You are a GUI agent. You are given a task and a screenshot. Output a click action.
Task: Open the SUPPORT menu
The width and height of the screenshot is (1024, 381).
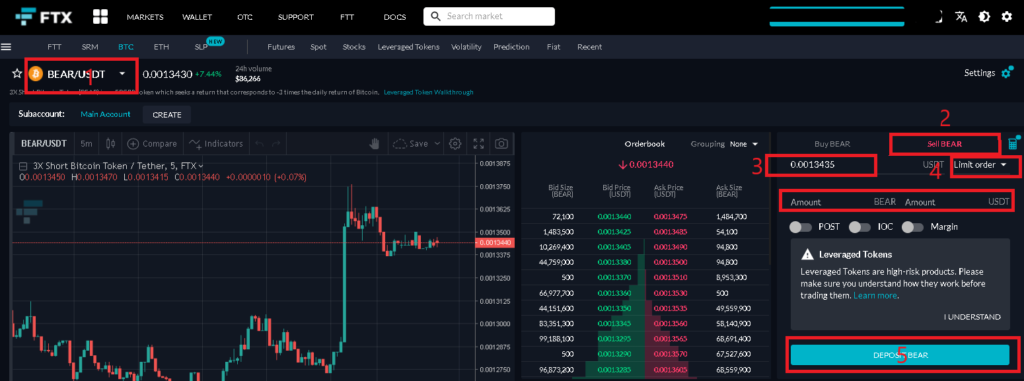[296, 17]
